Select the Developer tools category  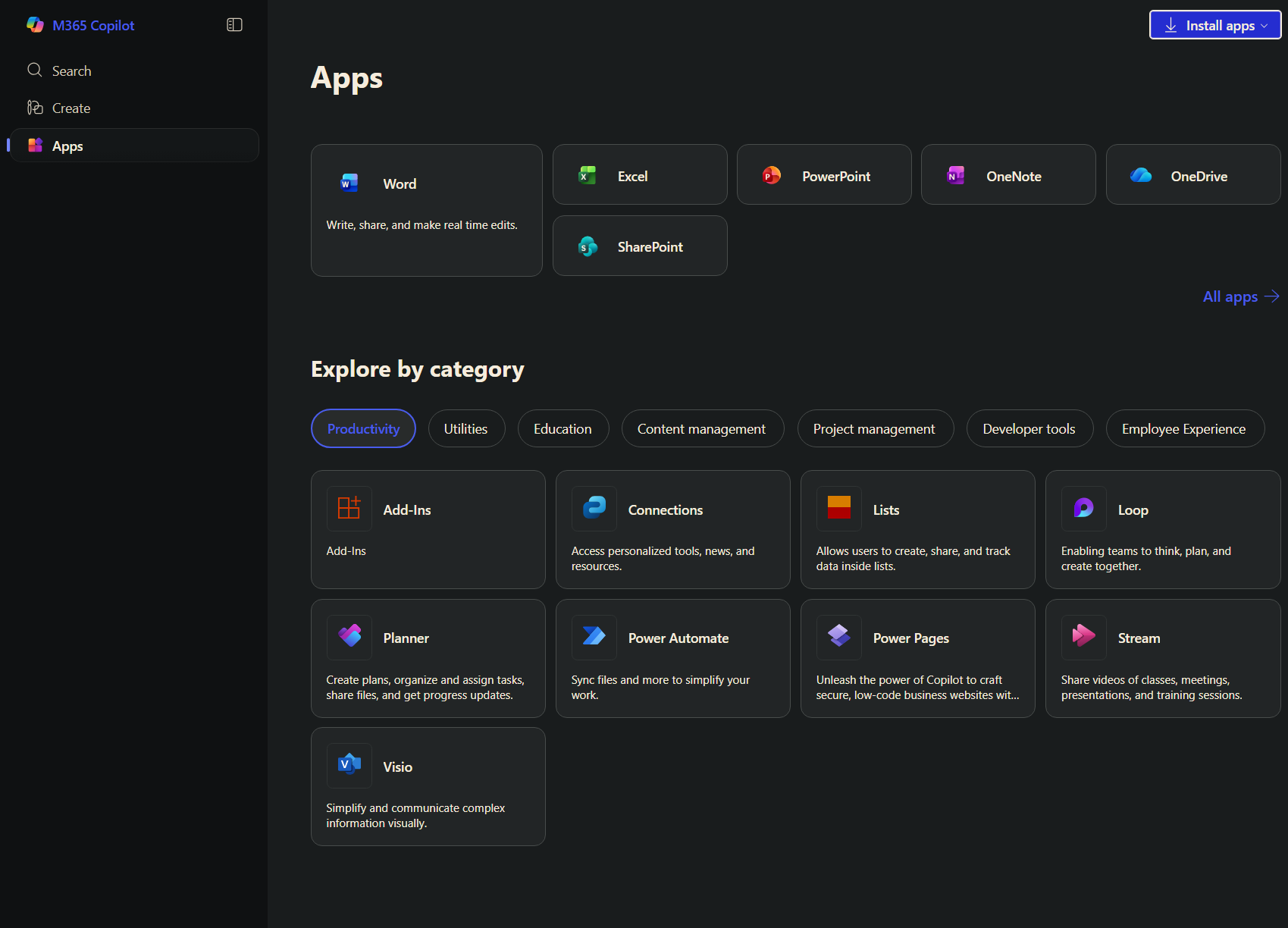coord(1029,428)
